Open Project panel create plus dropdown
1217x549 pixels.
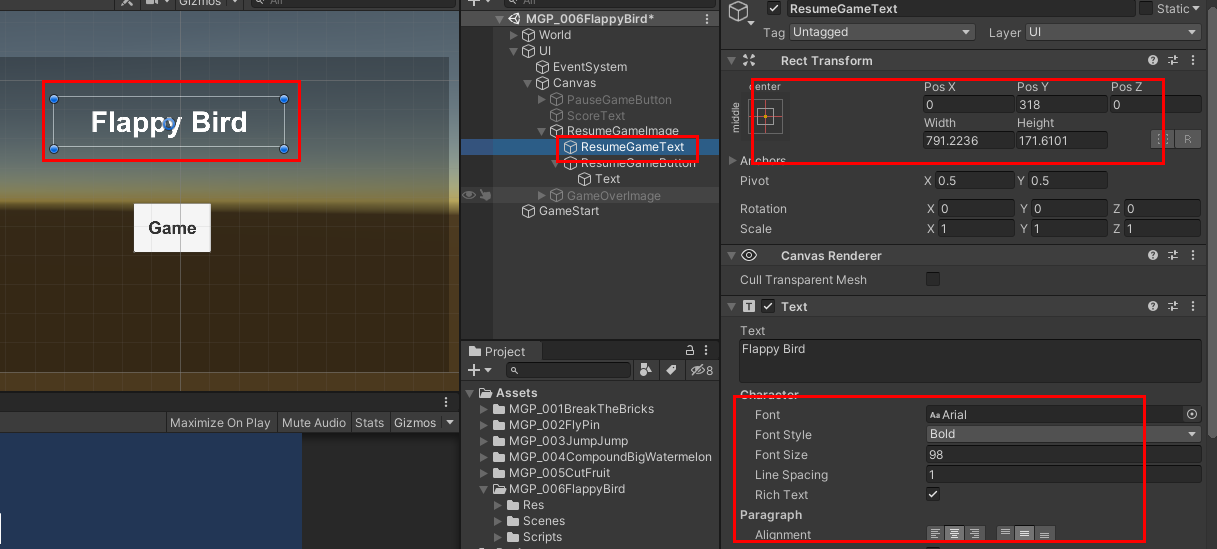[478, 370]
